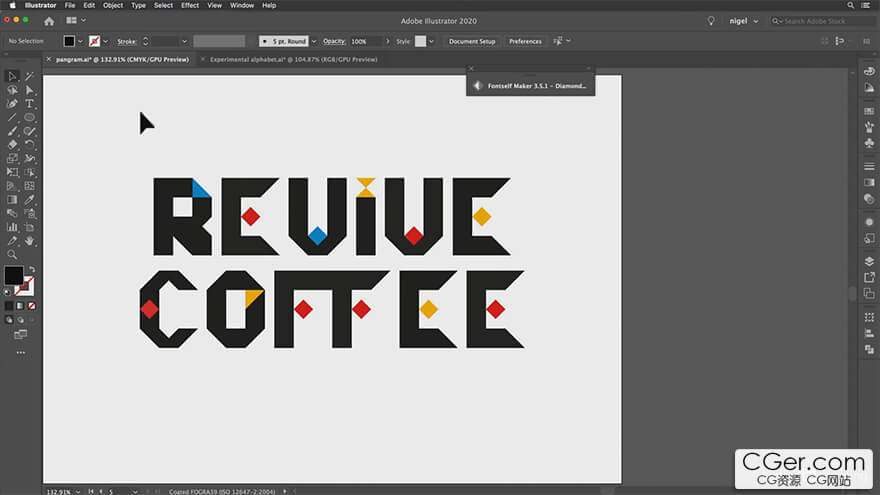This screenshot has height=495, width=880.
Task: Open the Align panel icon
Action: [869, 333]
